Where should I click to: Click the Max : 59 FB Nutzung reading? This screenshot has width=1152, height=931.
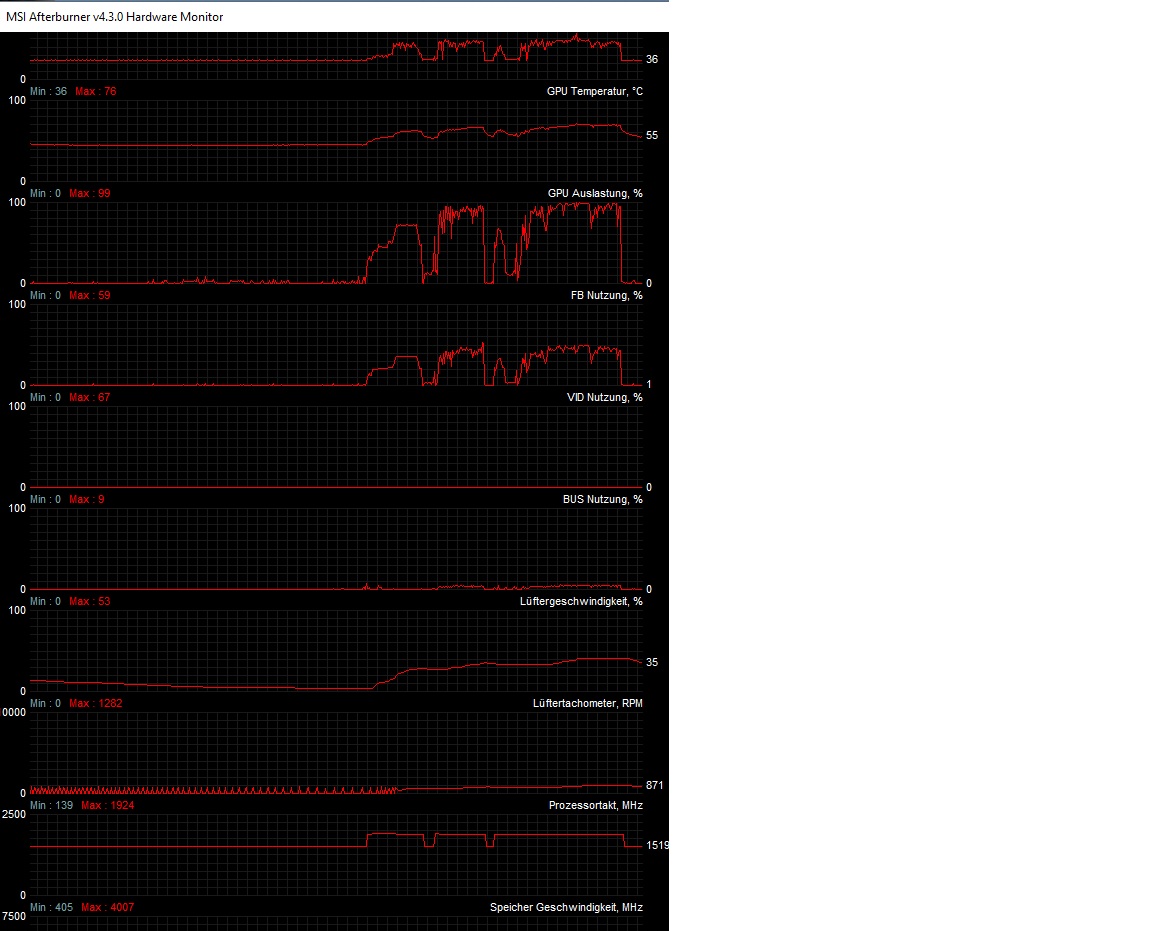(90, 295)
